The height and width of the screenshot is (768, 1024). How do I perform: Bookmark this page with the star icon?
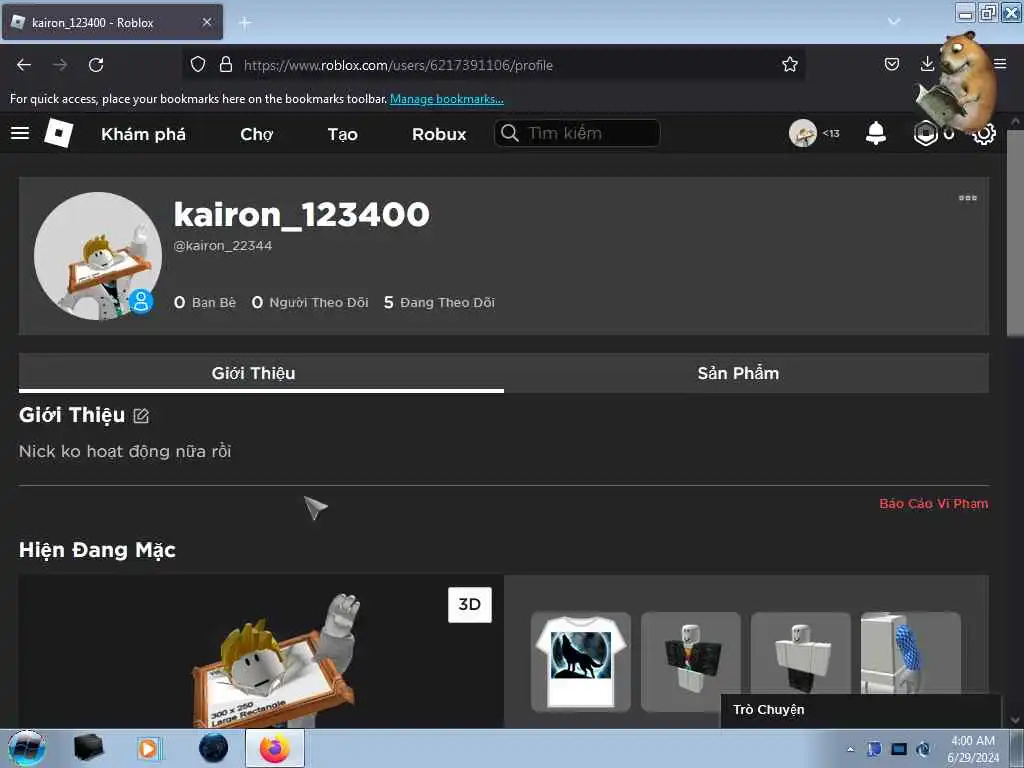click(x=790, y=64)
